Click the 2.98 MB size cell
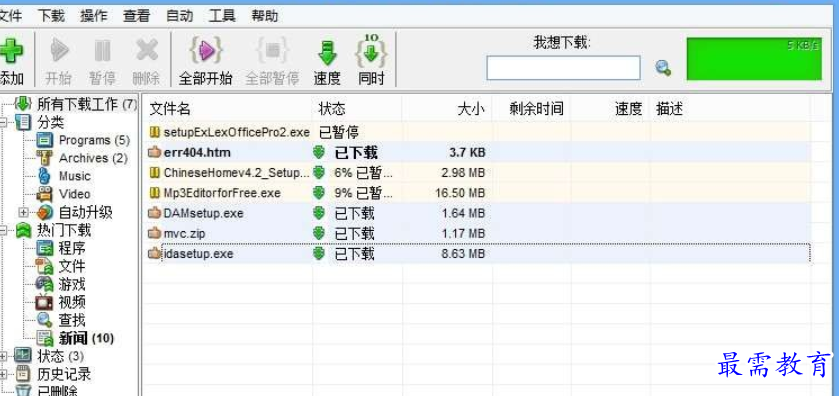Viewport: 839px width, 396px height. (x=463, y=173)
